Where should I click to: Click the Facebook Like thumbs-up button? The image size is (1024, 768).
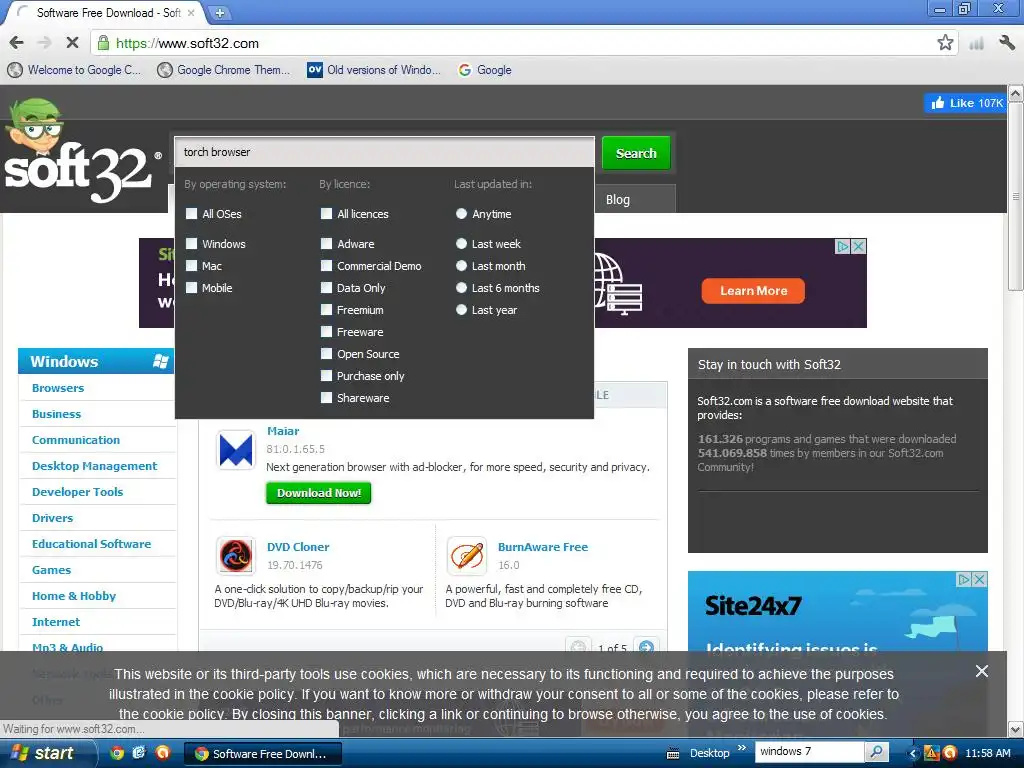pos(966,103)
